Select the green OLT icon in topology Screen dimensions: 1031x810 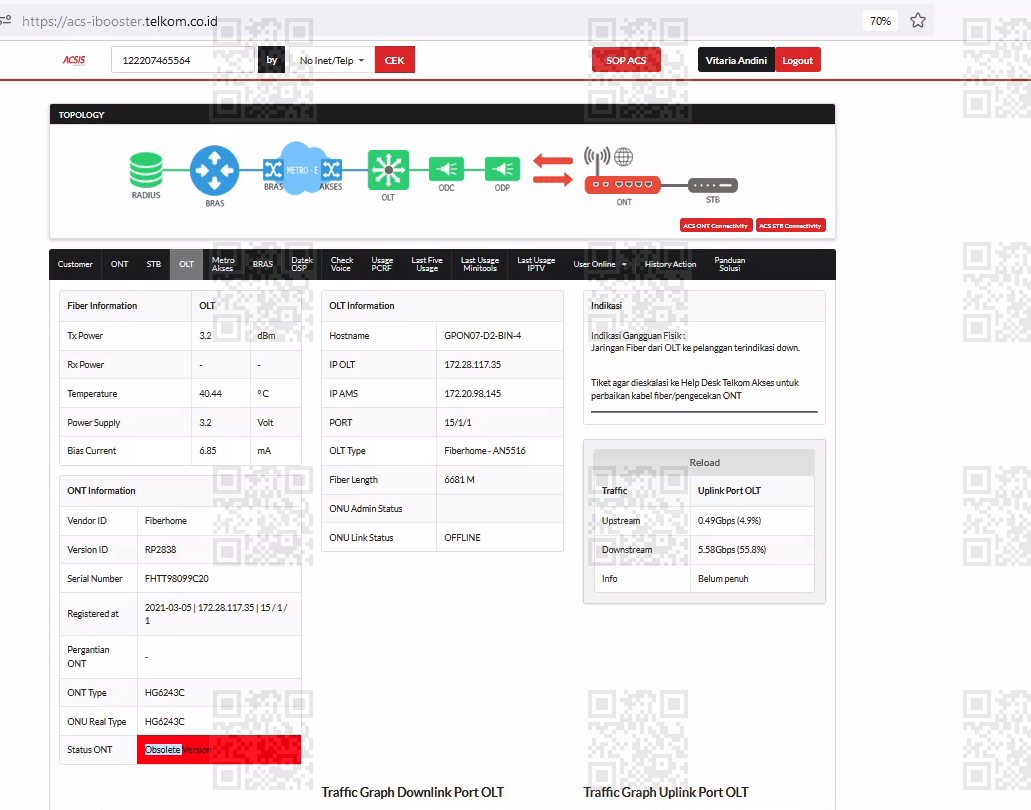point(388,170)
